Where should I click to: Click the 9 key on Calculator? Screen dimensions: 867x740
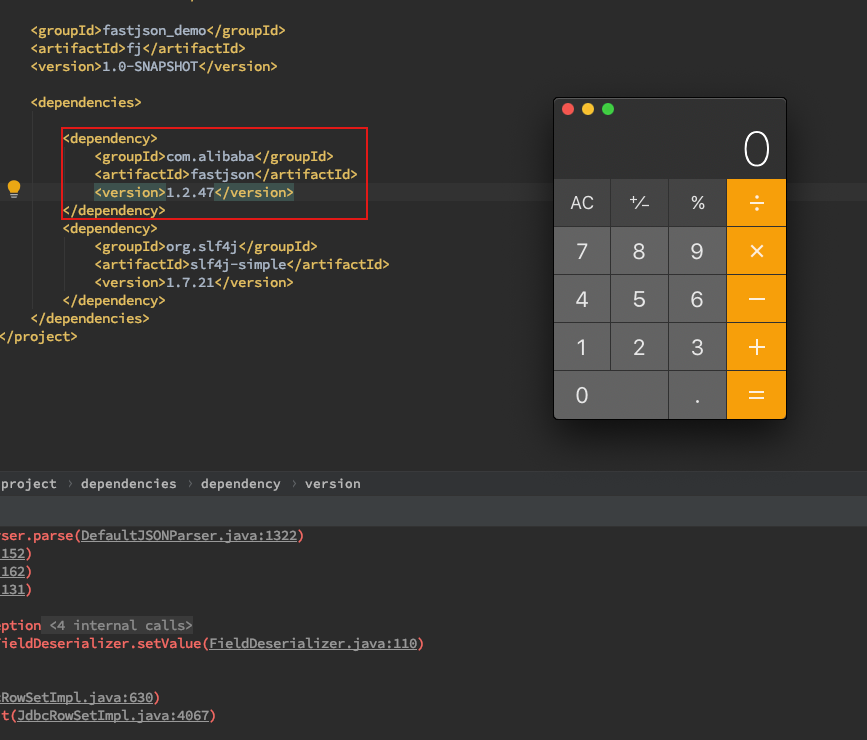(x=698, y=251)
